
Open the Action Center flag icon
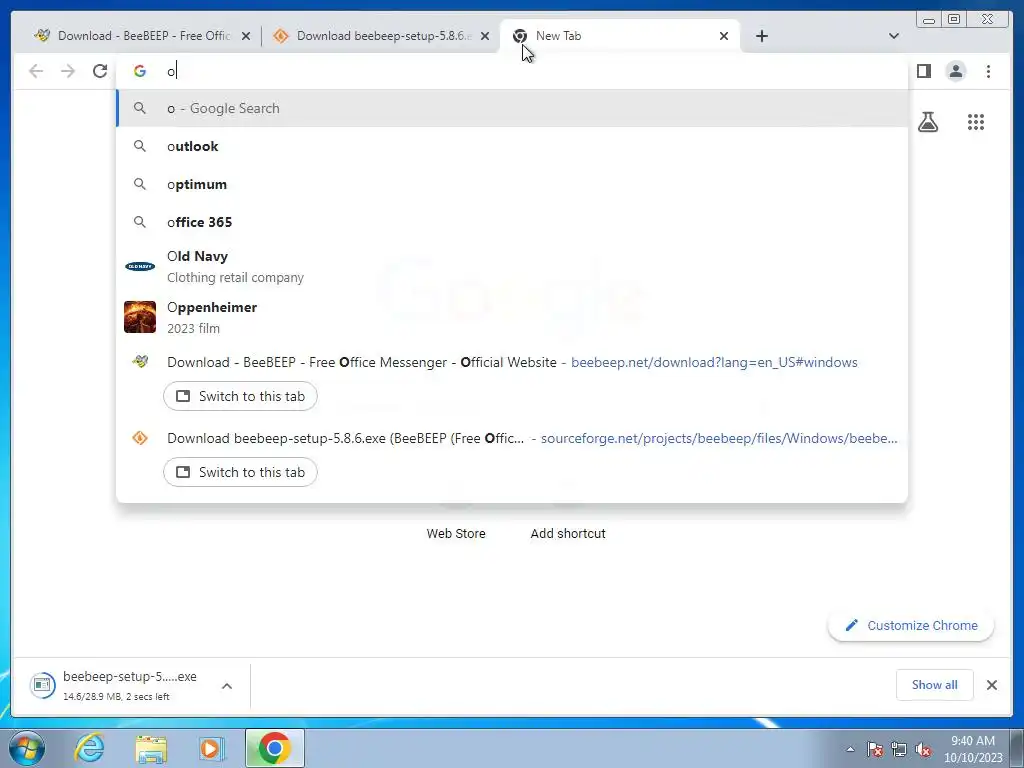click(874, 749)
